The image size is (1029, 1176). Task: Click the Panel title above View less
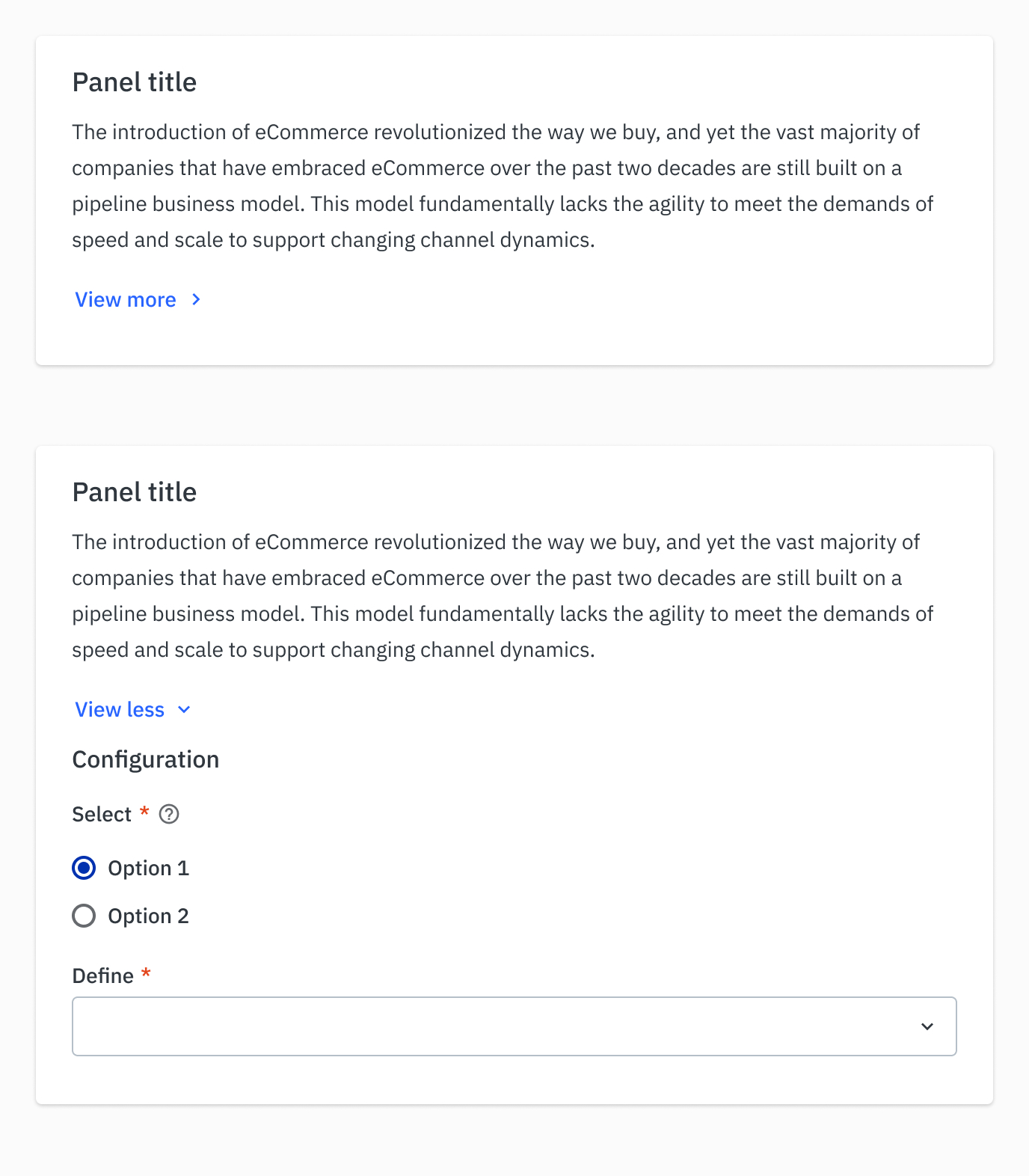(135, 492)
